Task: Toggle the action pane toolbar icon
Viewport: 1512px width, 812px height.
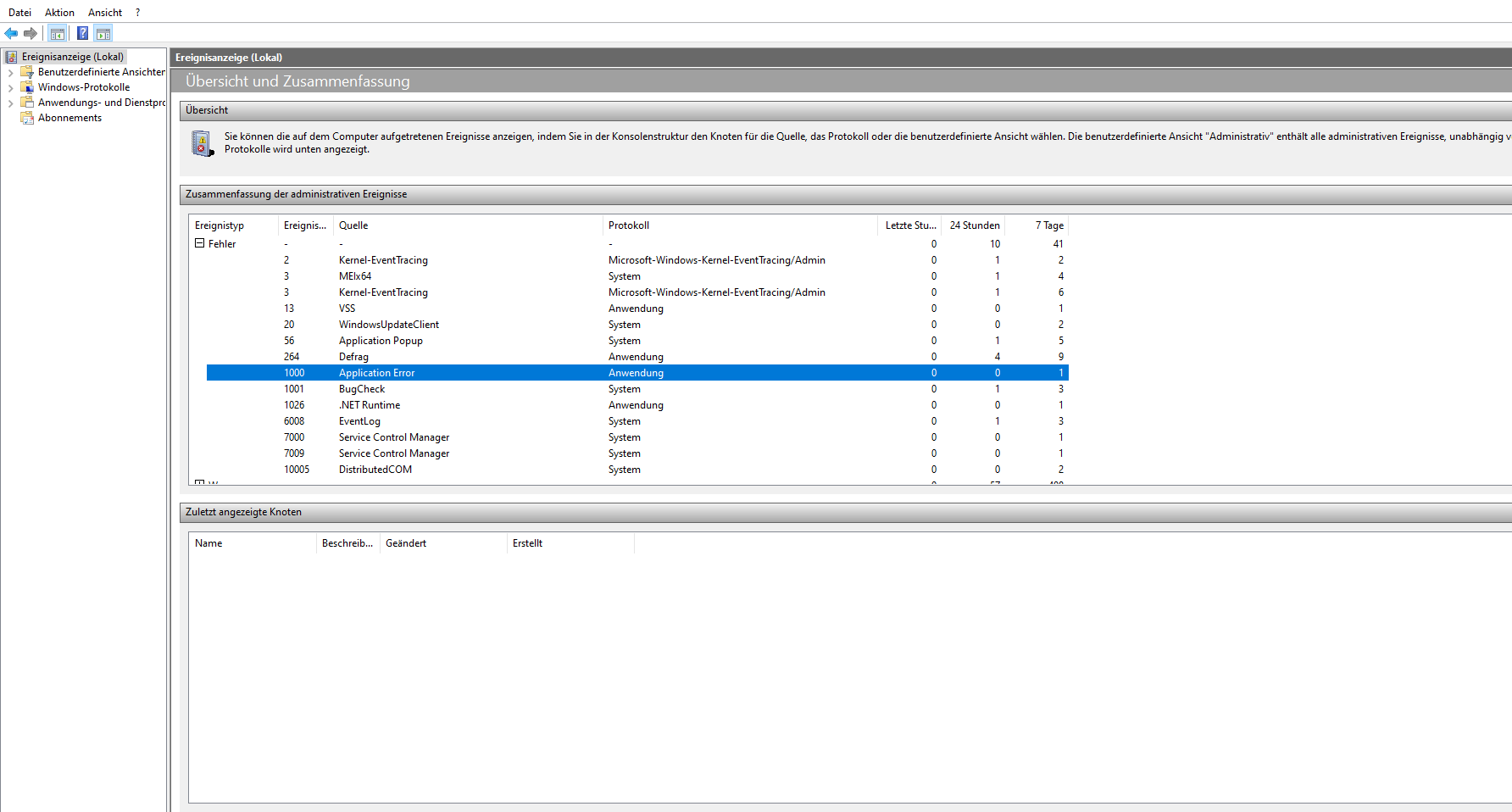Action: pyautogui.click(x=103, y=33)
